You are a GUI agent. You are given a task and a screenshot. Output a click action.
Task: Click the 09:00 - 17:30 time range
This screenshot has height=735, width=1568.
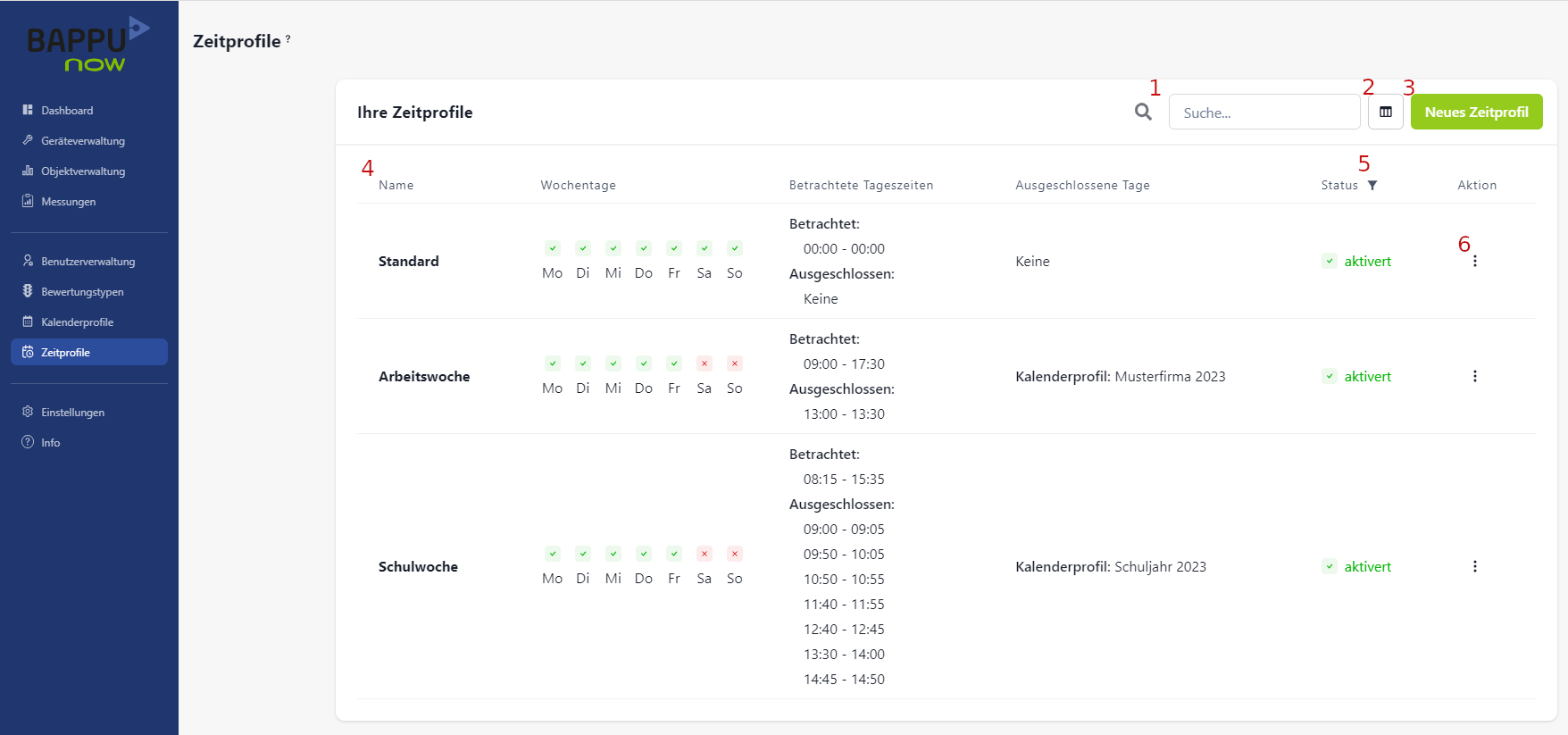coord(844,363)
